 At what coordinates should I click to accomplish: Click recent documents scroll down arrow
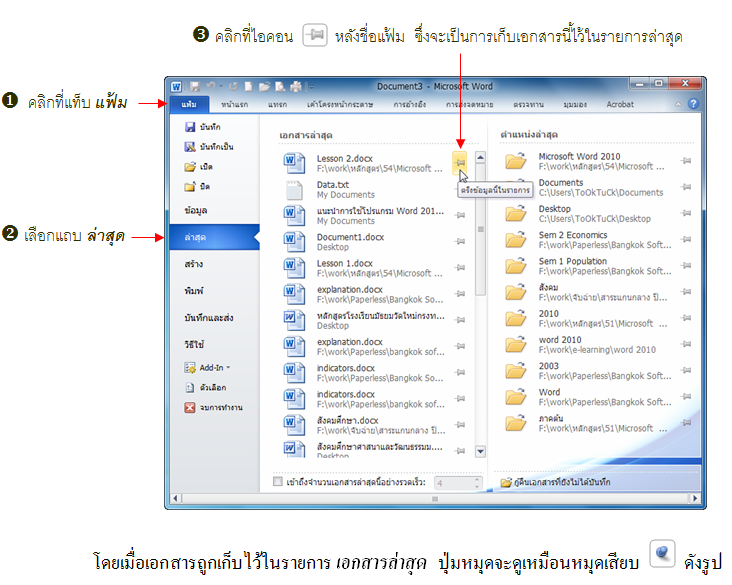[x=480, y=451]
